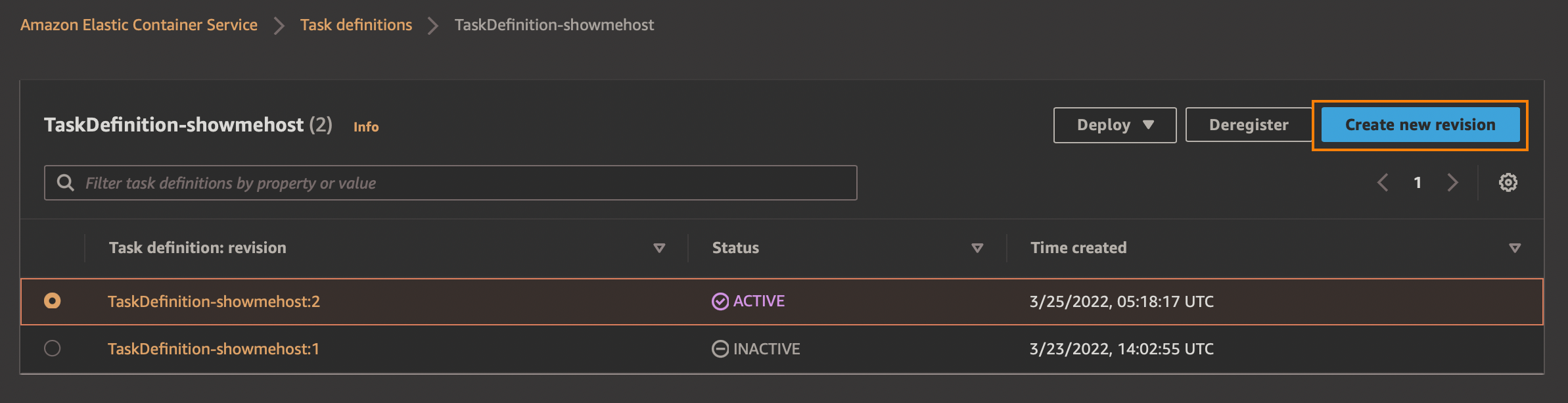
Task: Go to Task definitions breadcrumb
Action: click(356, 25)
